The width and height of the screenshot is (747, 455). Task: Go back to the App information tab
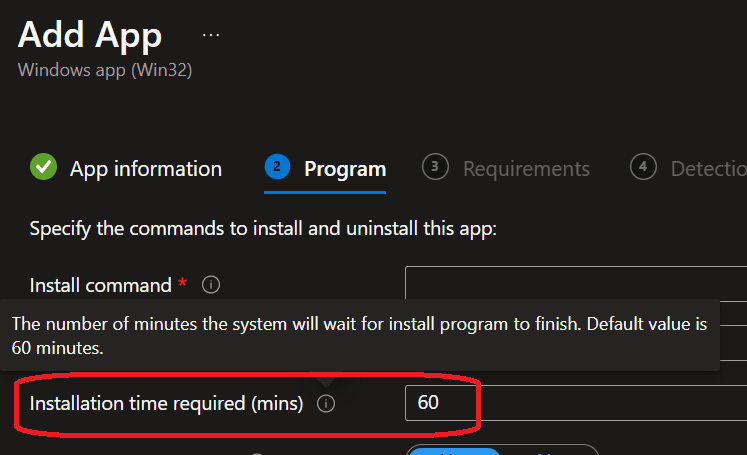145,168
